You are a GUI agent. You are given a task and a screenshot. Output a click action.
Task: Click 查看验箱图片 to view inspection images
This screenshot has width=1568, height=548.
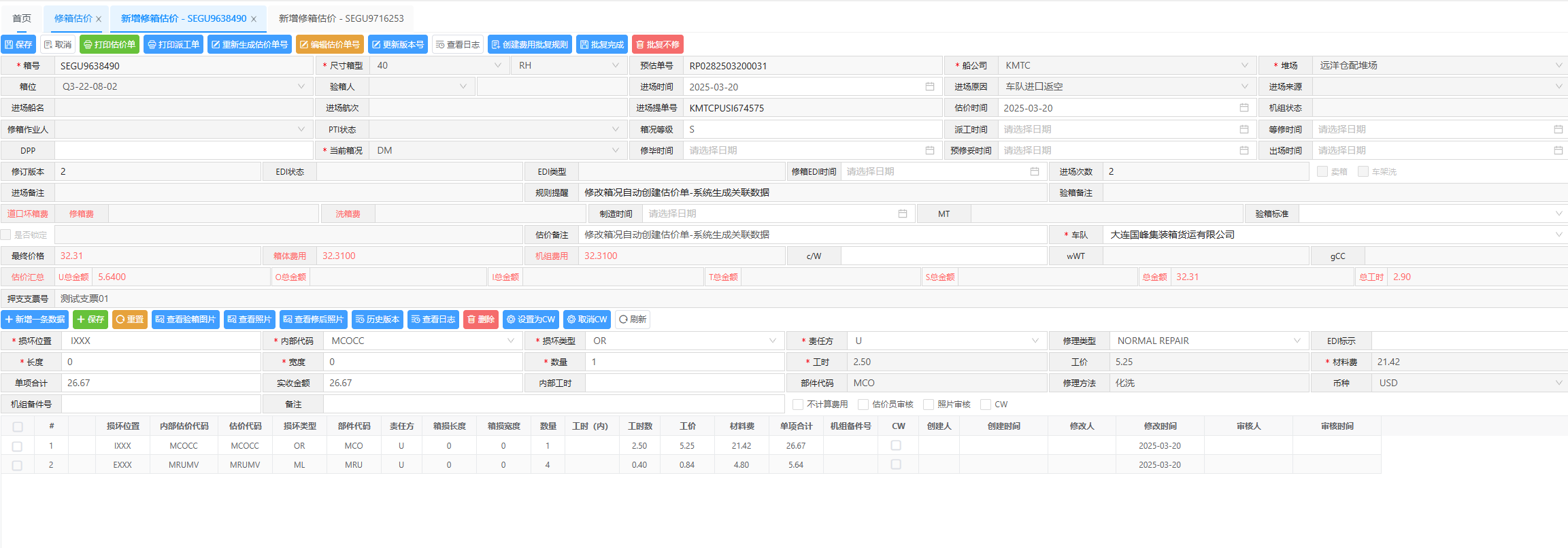click(185, 320)
